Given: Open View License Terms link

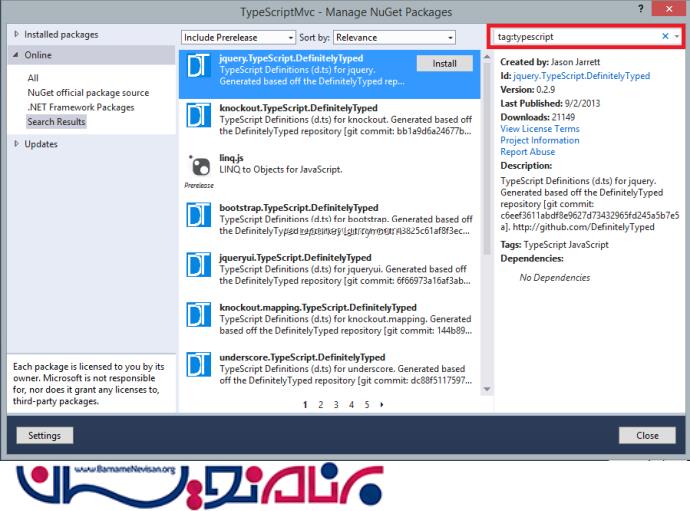Looking at the screenshot, I should pyautogui.click(x=540, y=129).
